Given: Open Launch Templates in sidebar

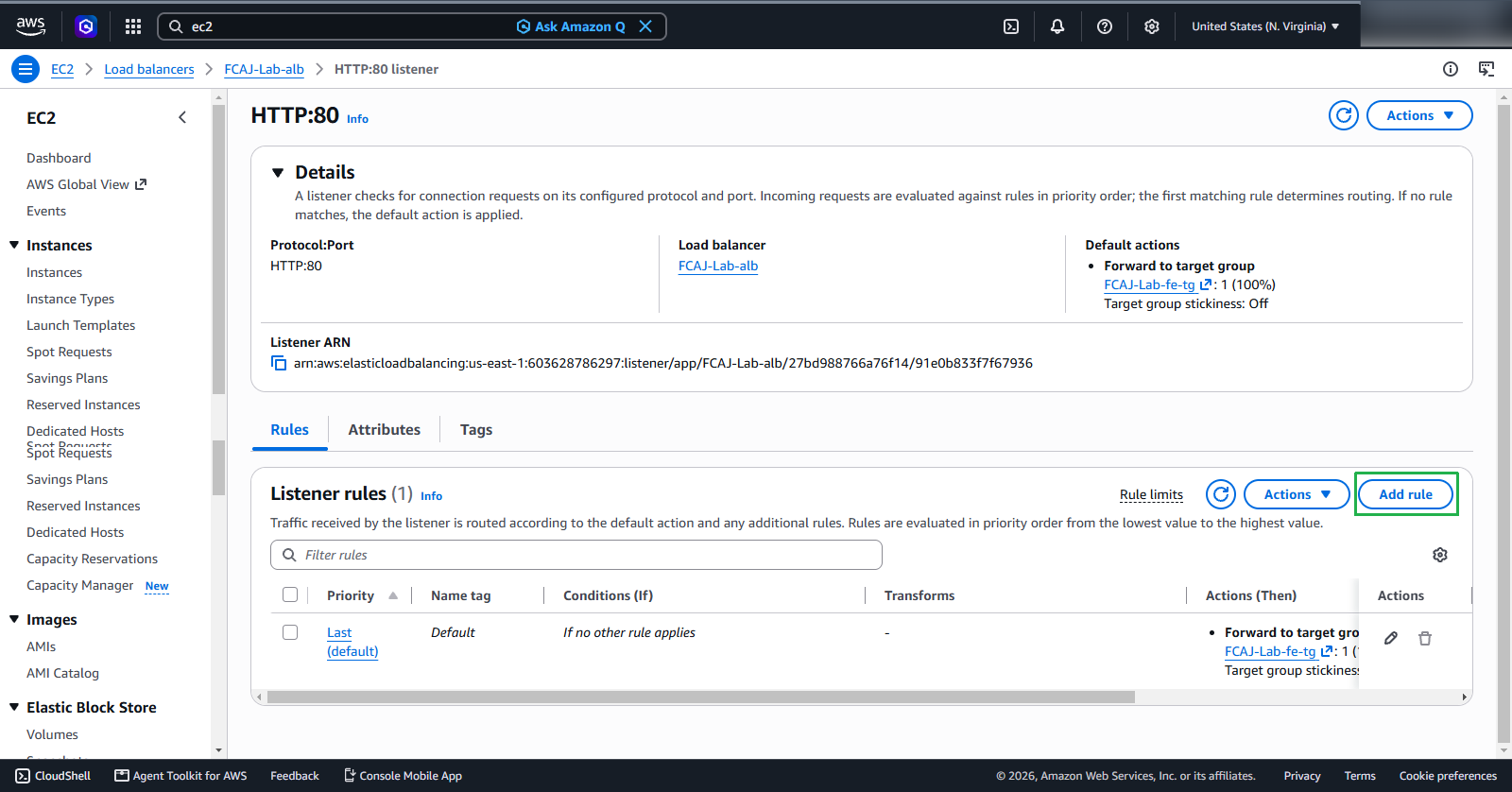Looking at the screenshot, I should (x=81, y=325).
